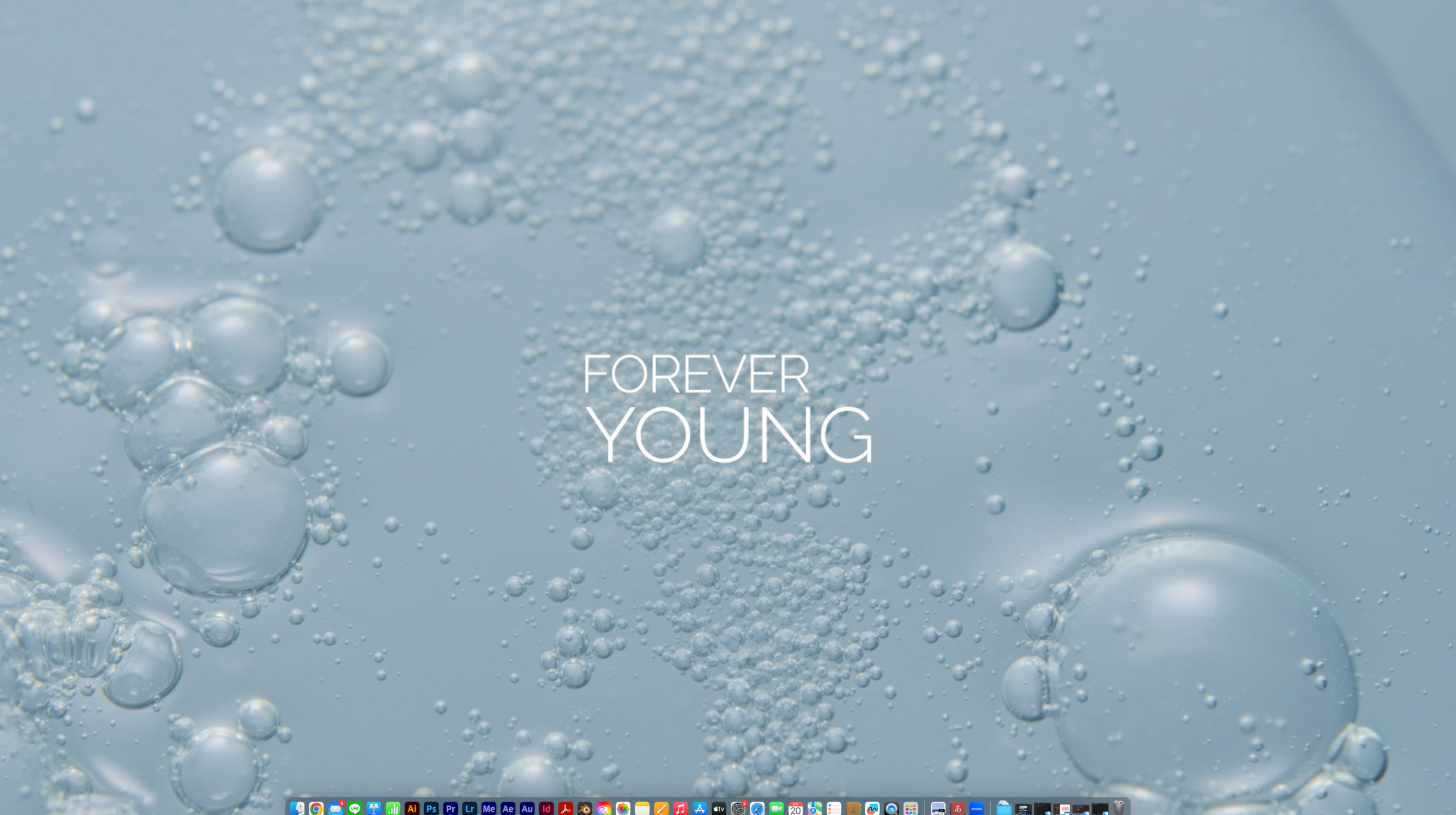
Task: Launch Adobe Illustrator from the dock
Action: 412,808
